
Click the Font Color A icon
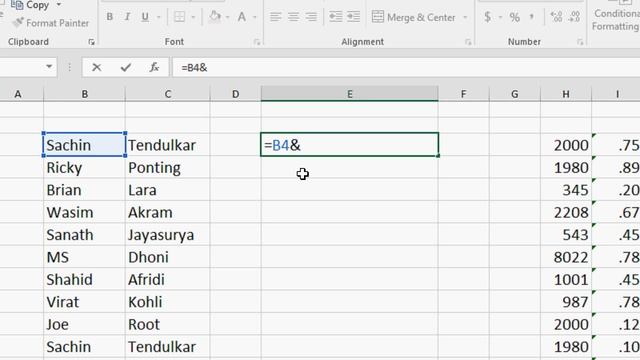[242, 17]
